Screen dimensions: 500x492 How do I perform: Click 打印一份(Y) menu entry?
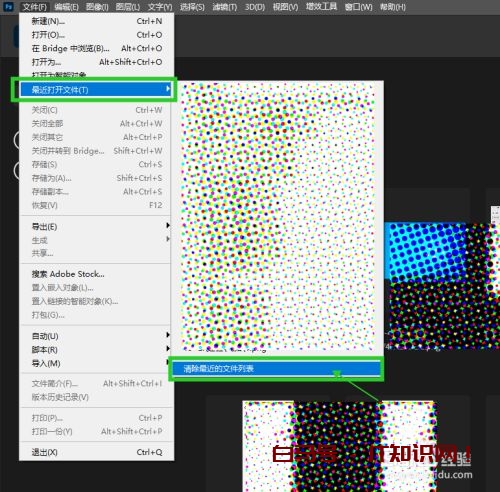point(97,431)
